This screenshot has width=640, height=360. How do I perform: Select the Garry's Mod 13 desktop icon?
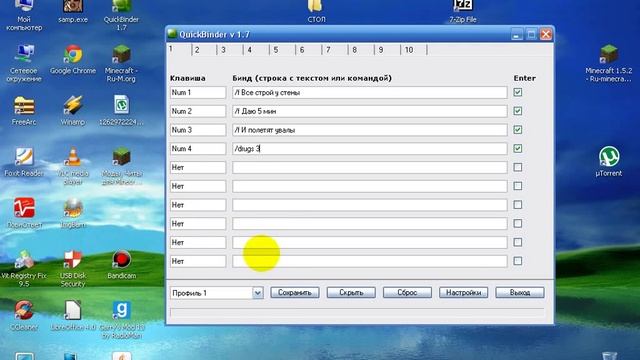click(121, 320)
